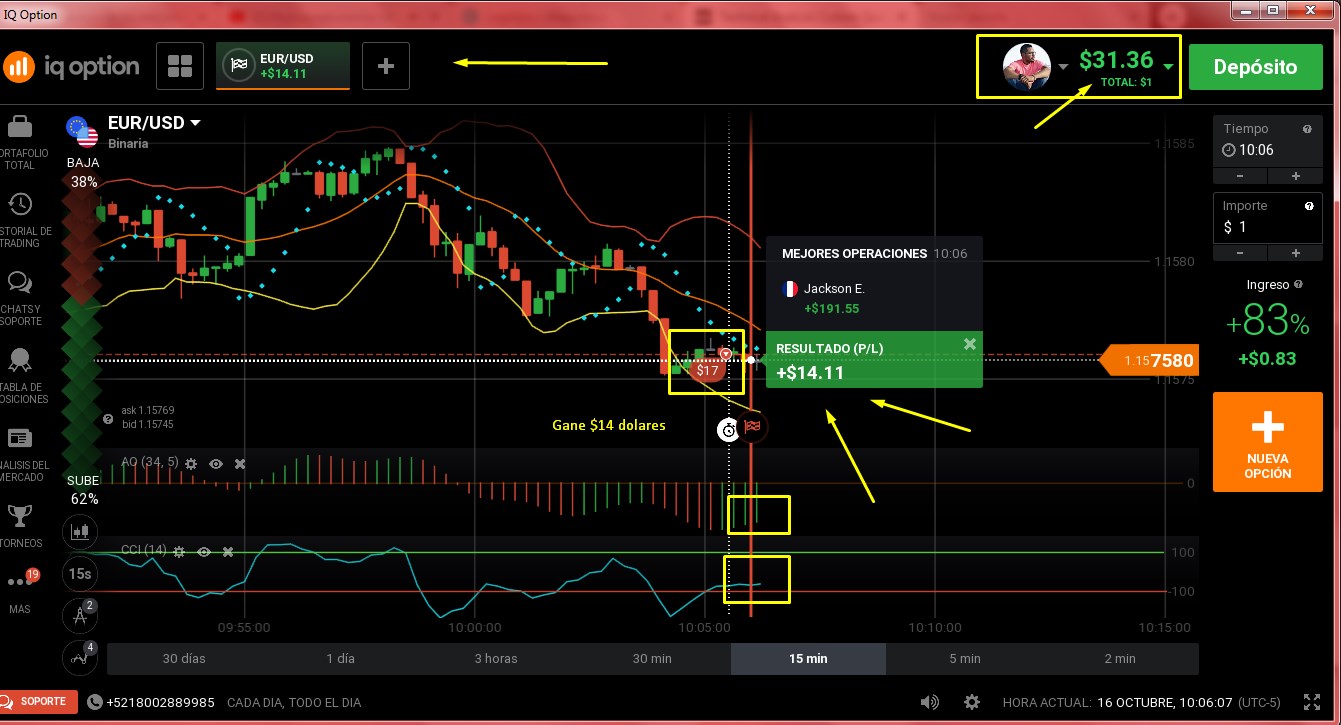Open the Tiempo 10:06 expiration selector
The width and height of the screenshot is (1341, 725).
click(1267, 150)
